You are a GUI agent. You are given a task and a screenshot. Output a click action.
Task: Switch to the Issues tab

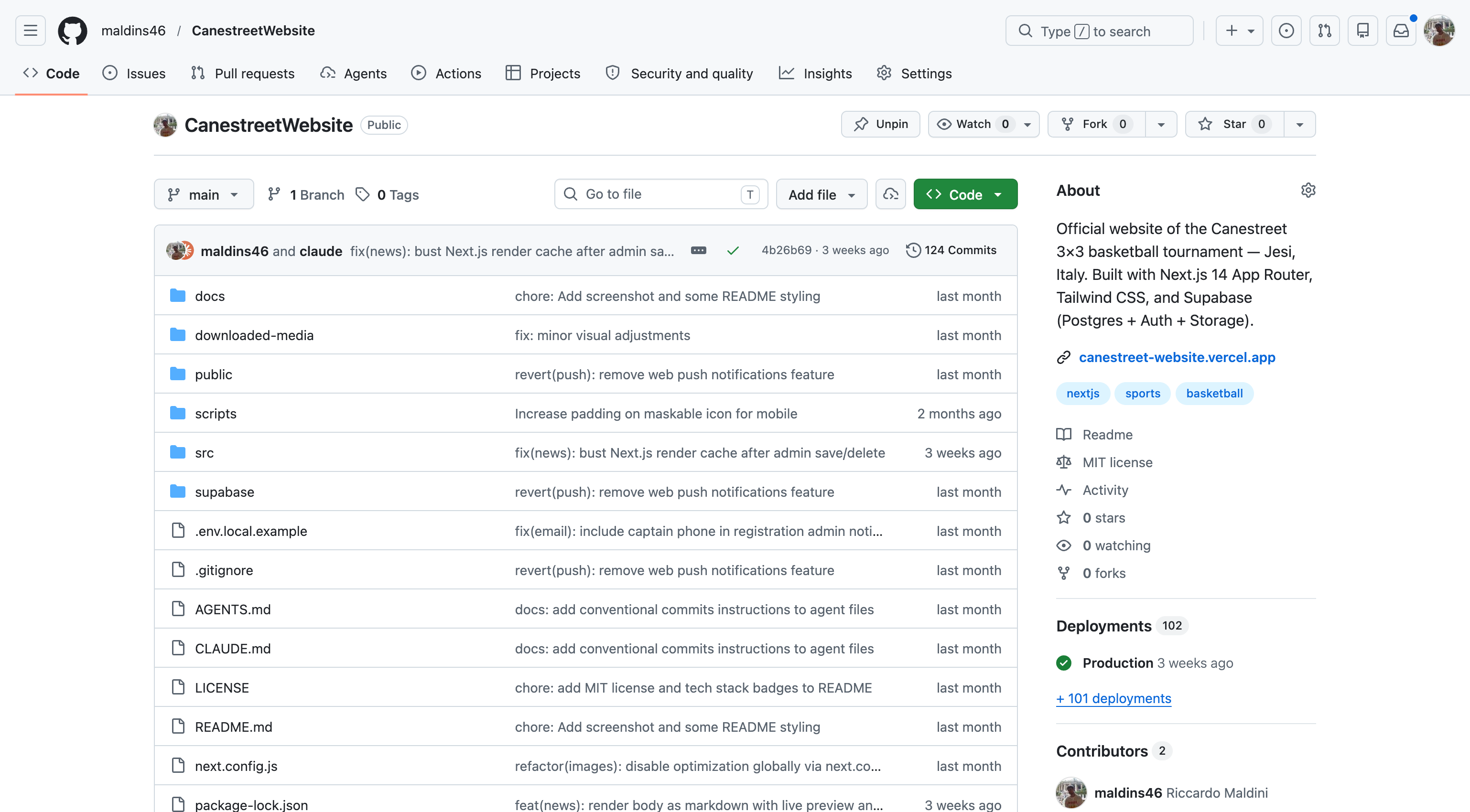(134, 74)
